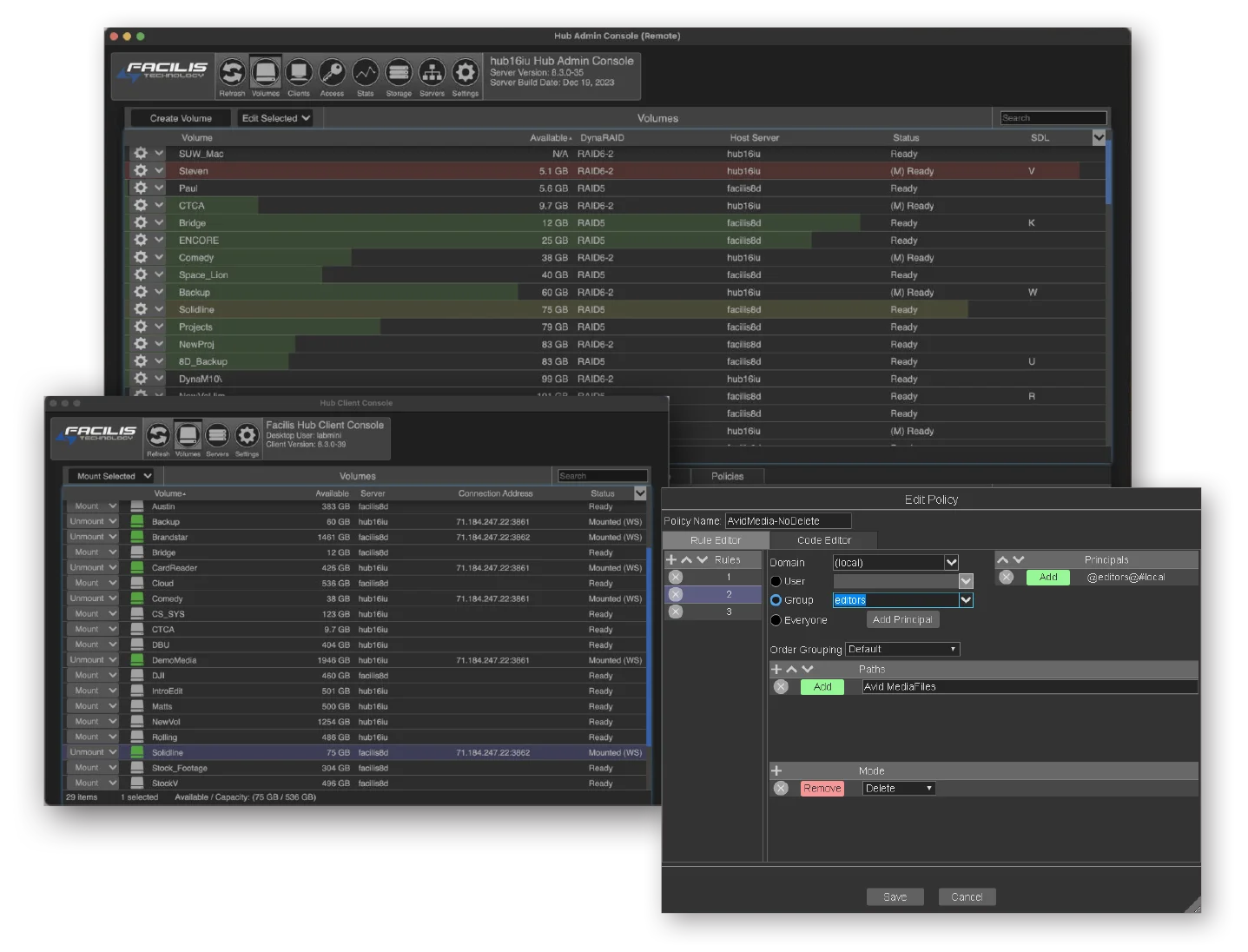1248x952 pixels.
Task: Click the Search field in Hub Client Console
Action: [603, 476]
